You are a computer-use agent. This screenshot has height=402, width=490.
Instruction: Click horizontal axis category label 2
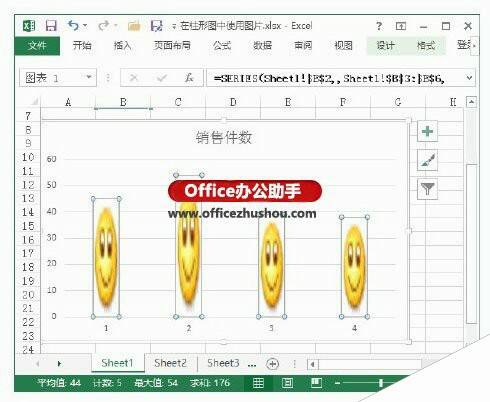[x=189, y=329]
